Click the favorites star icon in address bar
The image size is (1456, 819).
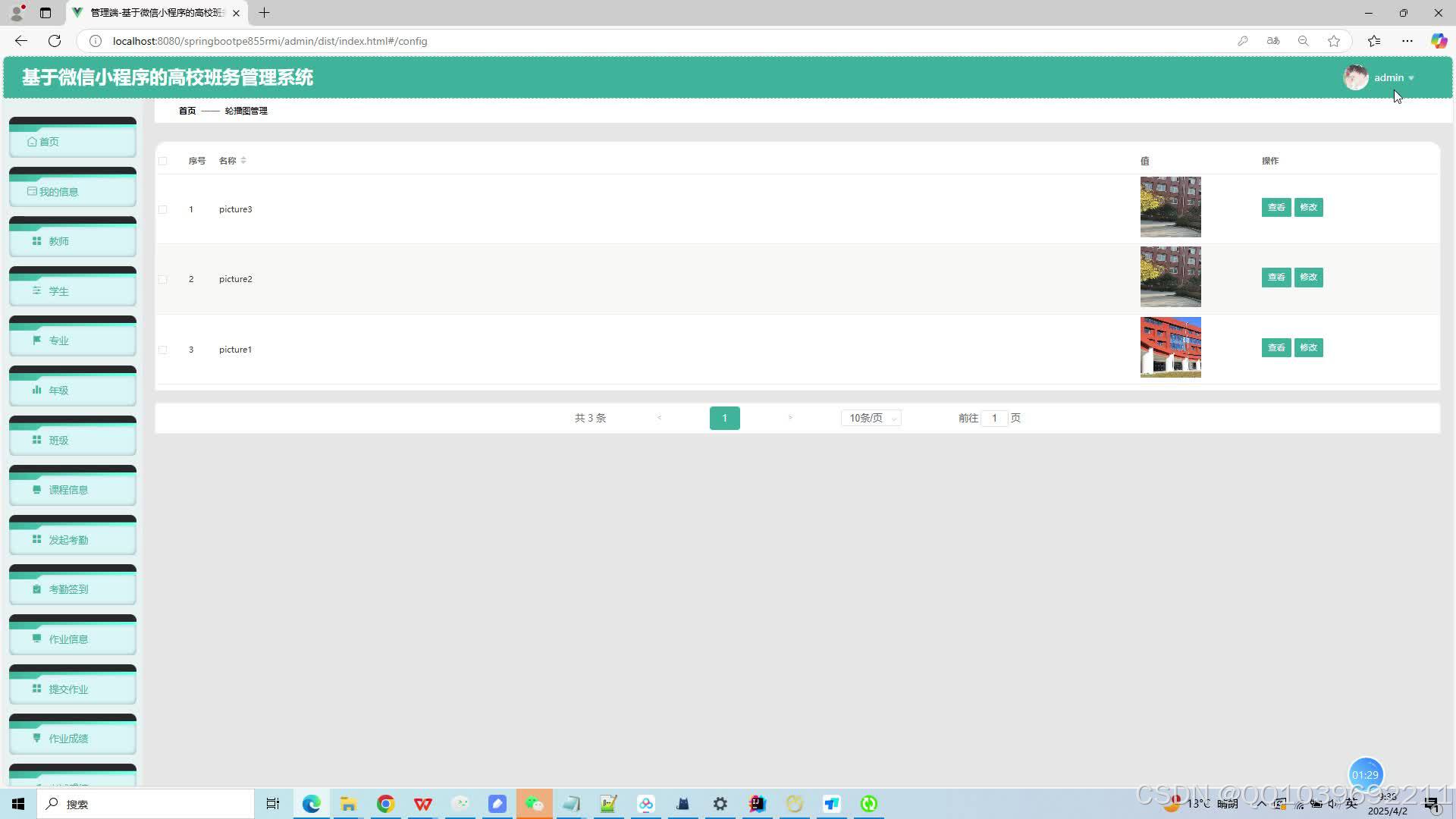pyautogui.click(x=1334, y=41)
